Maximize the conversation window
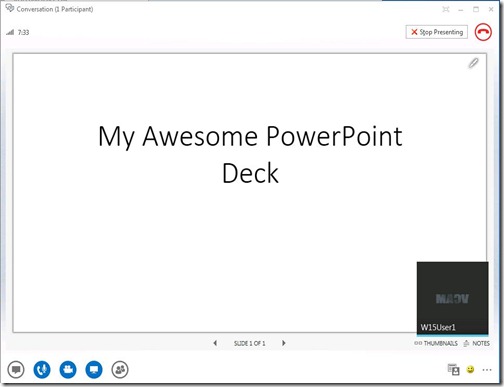504x387 pixels. pyautogui.click(x=476, y=9)
